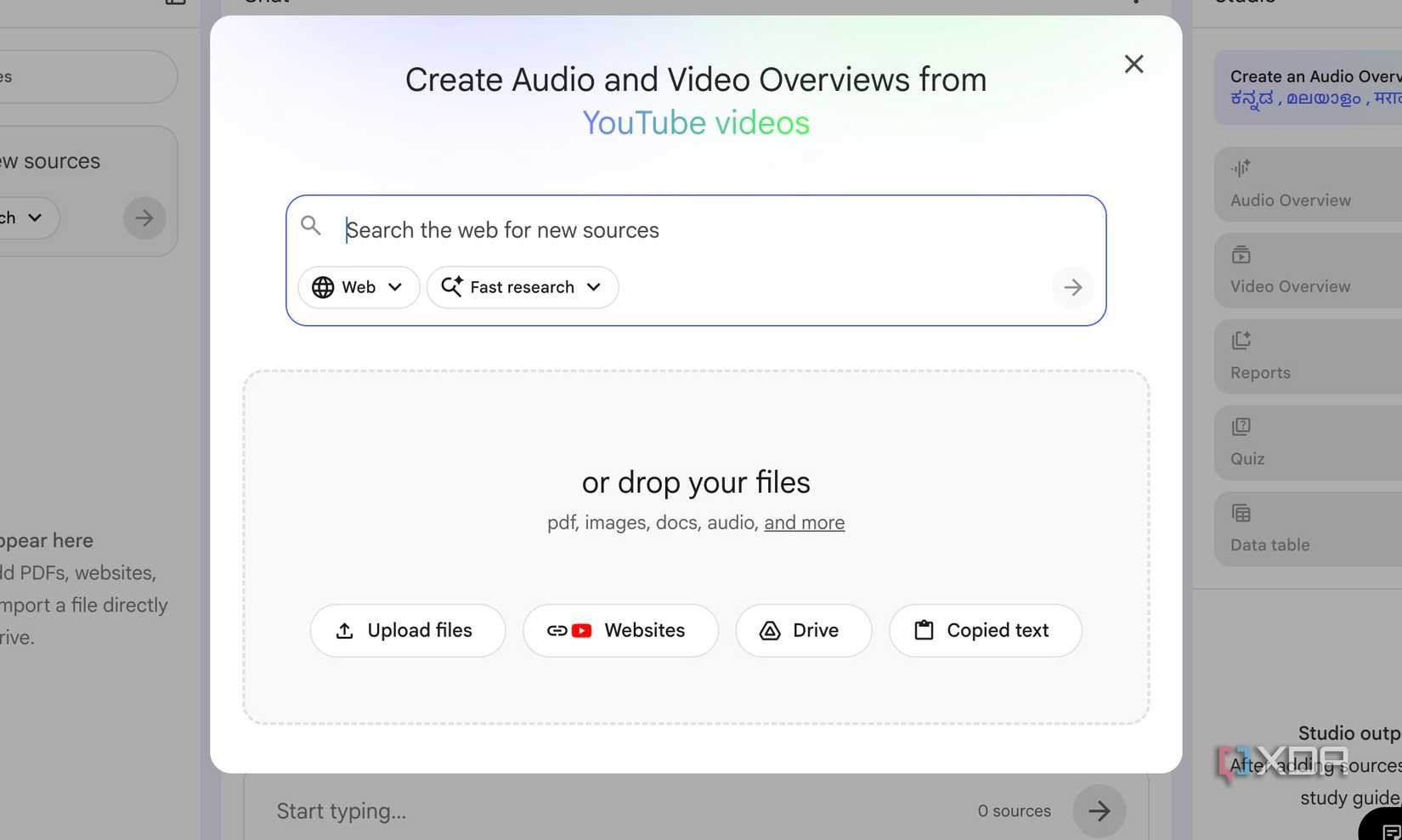
Task: Click the upload arrow icon
Action: point(344,630)
